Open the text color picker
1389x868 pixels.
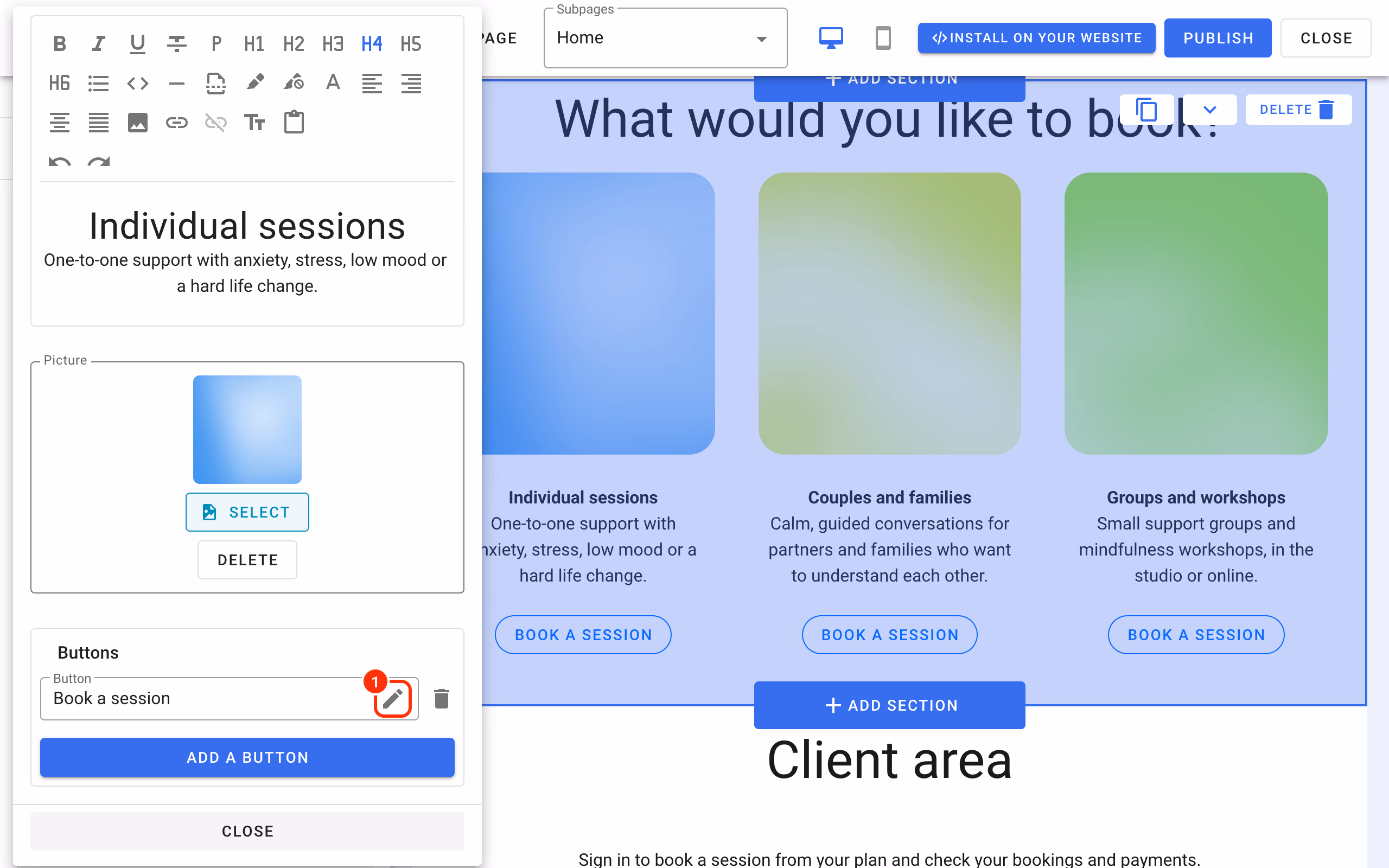(332, 83)
